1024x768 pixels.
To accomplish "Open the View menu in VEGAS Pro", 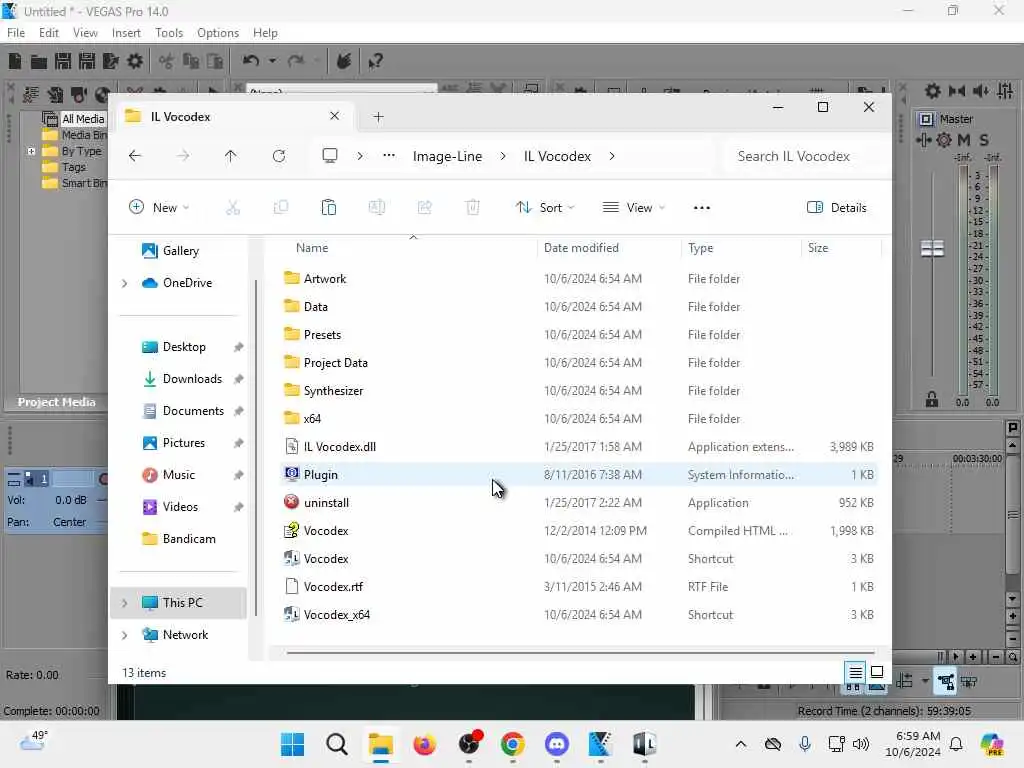I will click(85, 33).
